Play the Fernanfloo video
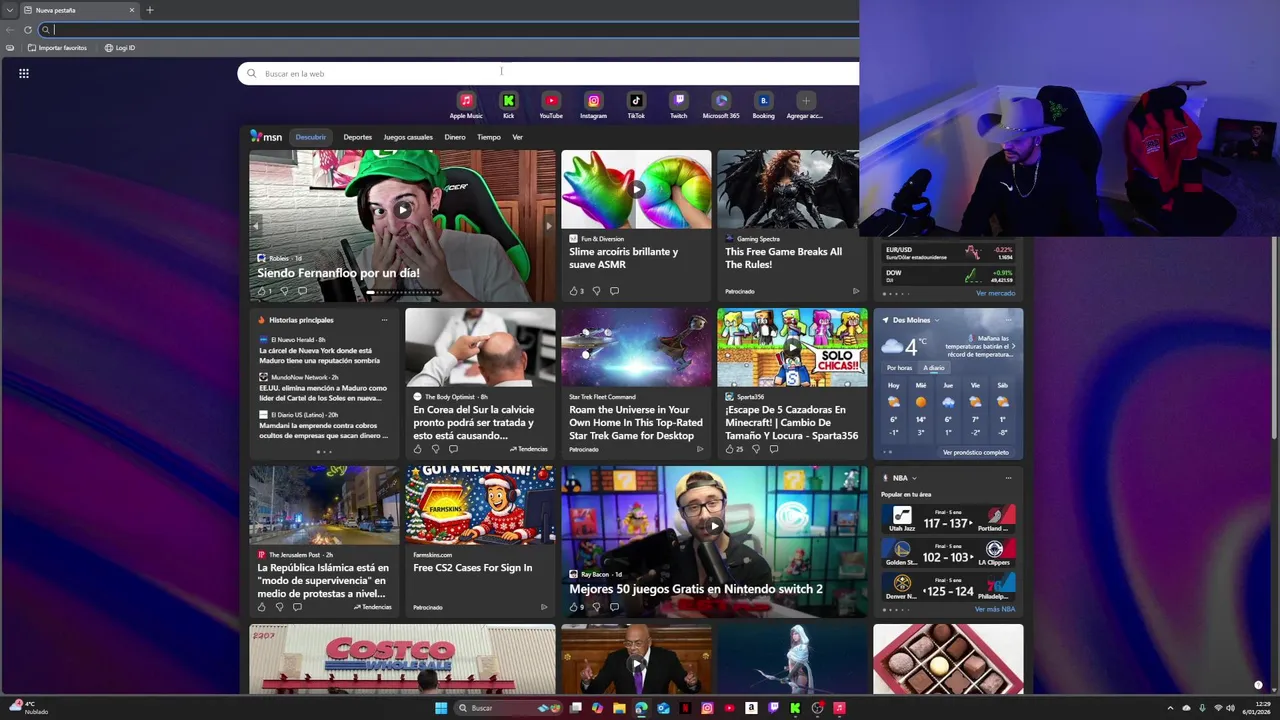 (402, 210)
